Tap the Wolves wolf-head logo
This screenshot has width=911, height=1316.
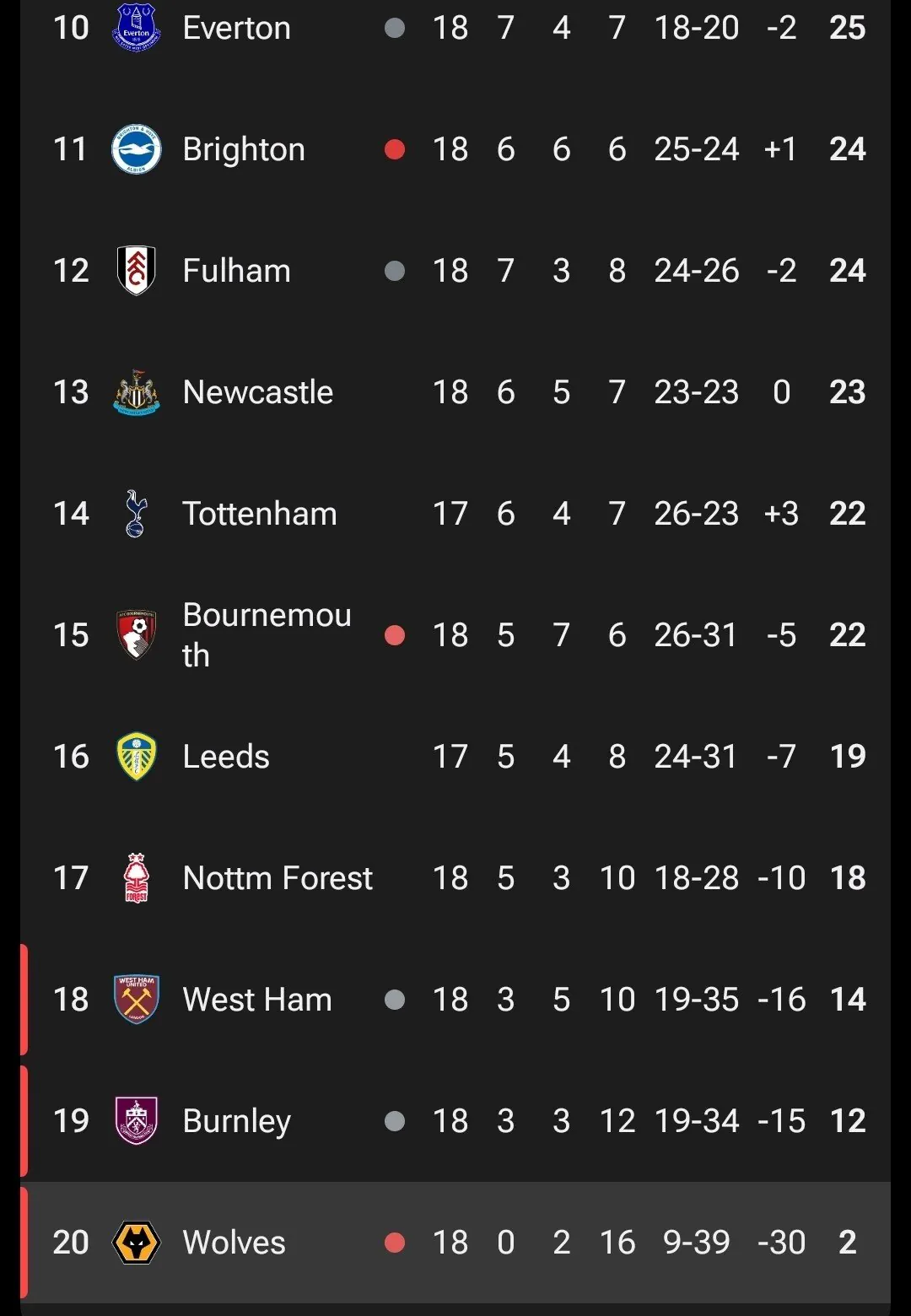click(136, 1243)
